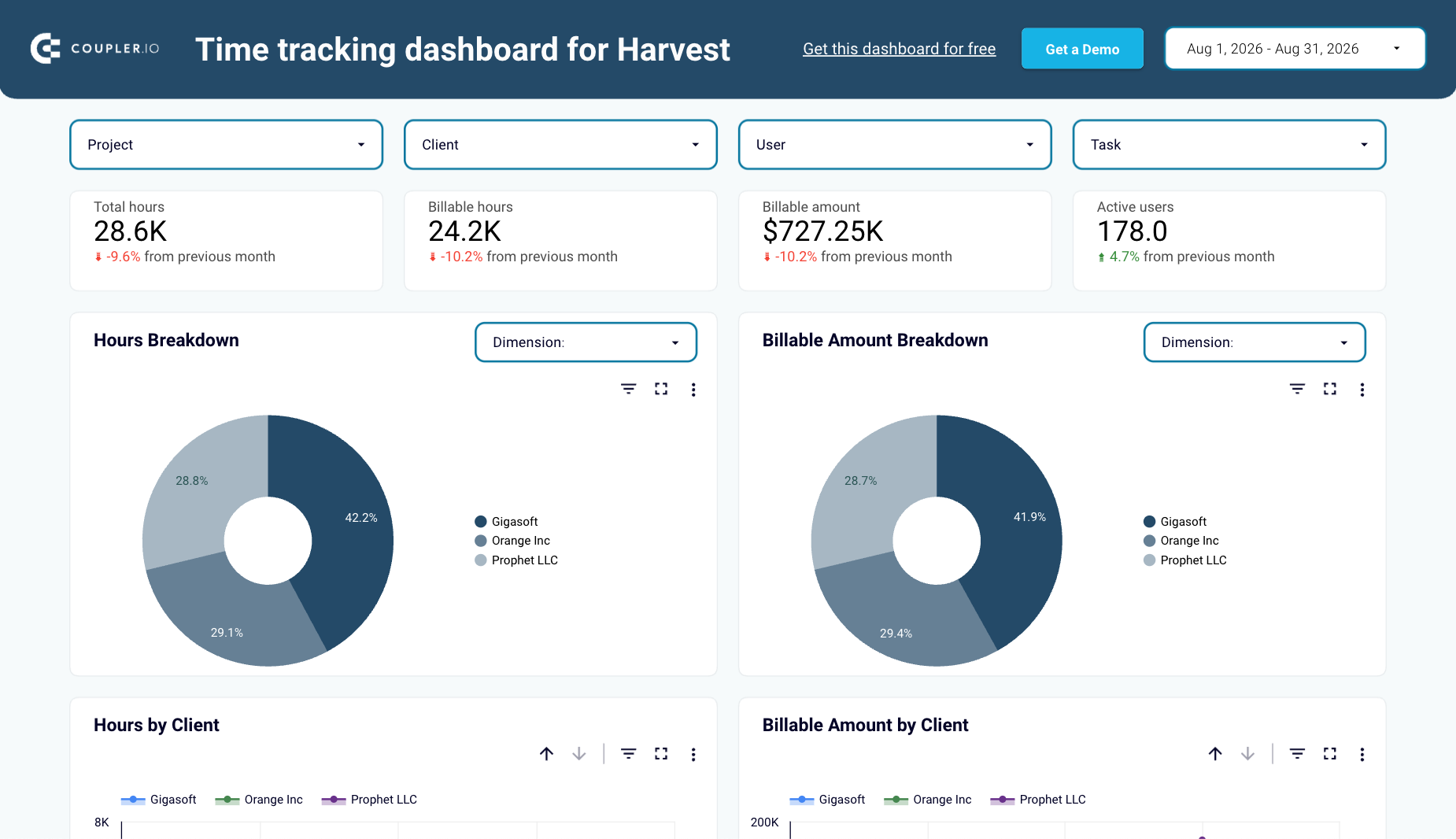The image size is (1456, 839).
Task: Click the Hours by Client heading
Action: [157, 725]
